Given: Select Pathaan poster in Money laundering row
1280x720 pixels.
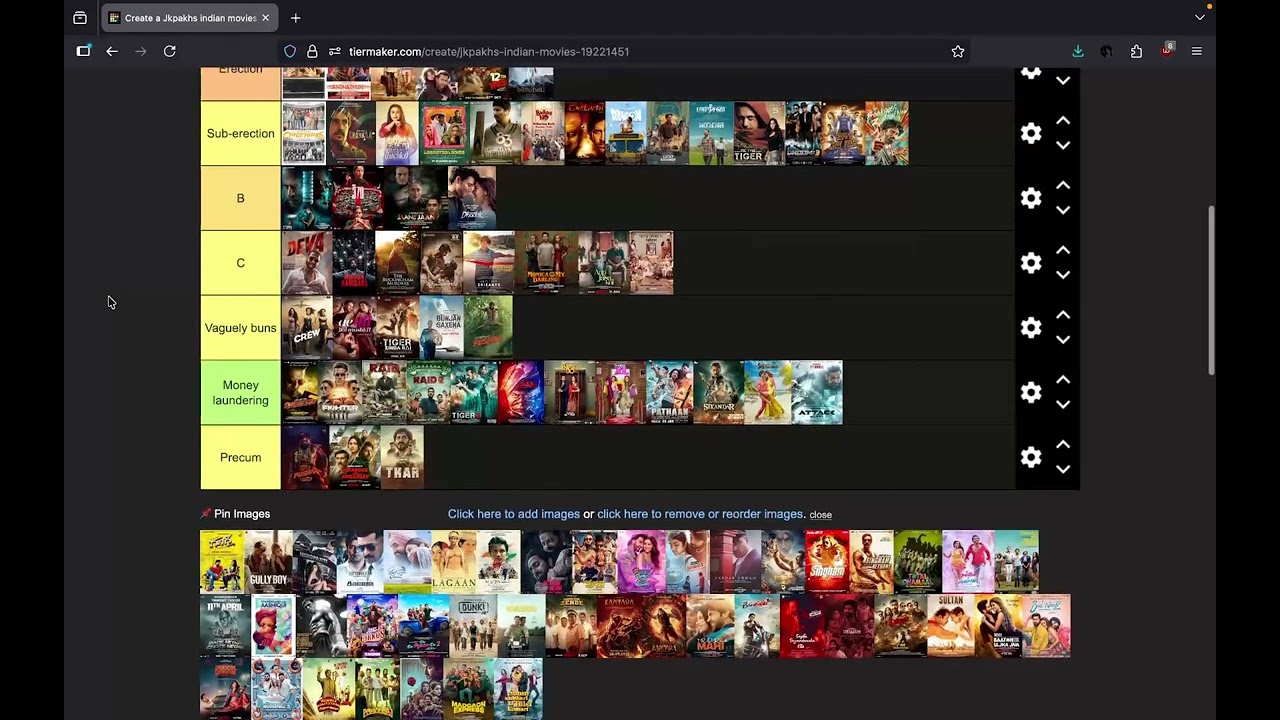Looking at the screenshot, I should click(669, 393).
